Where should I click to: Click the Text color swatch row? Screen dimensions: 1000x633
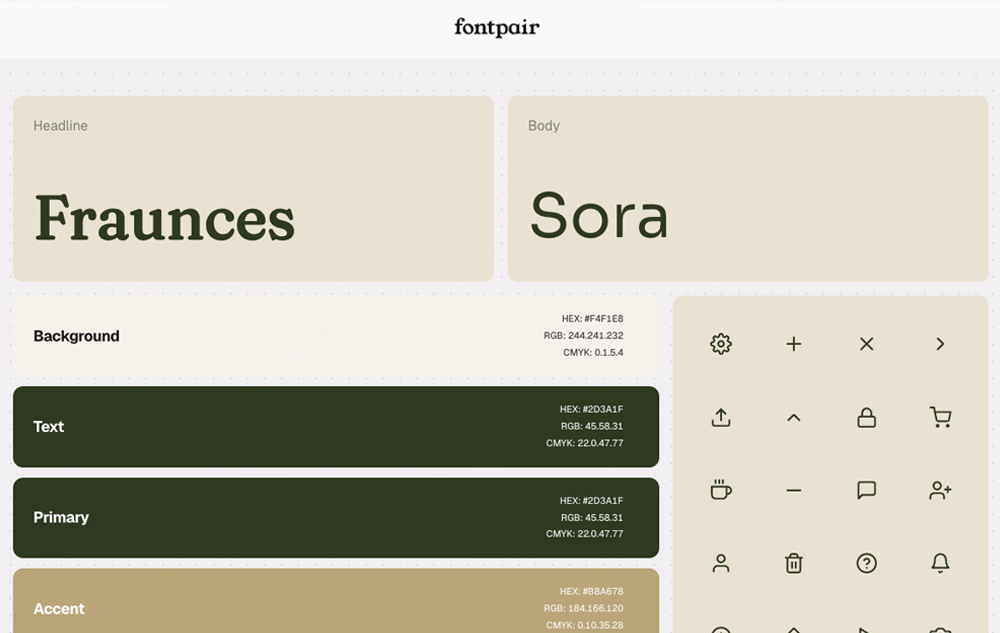[336, 426]
